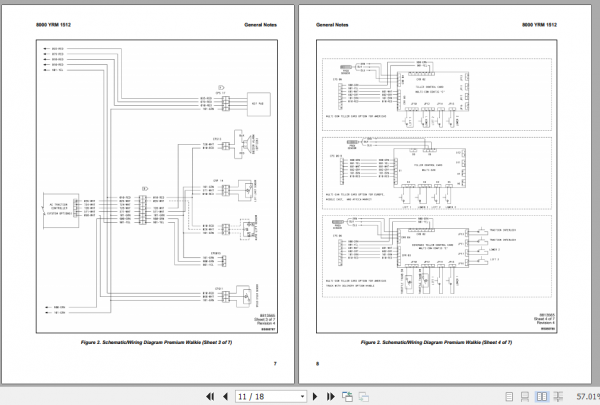Go to the previous page
600x405 pixels.
tap(225, 397)
